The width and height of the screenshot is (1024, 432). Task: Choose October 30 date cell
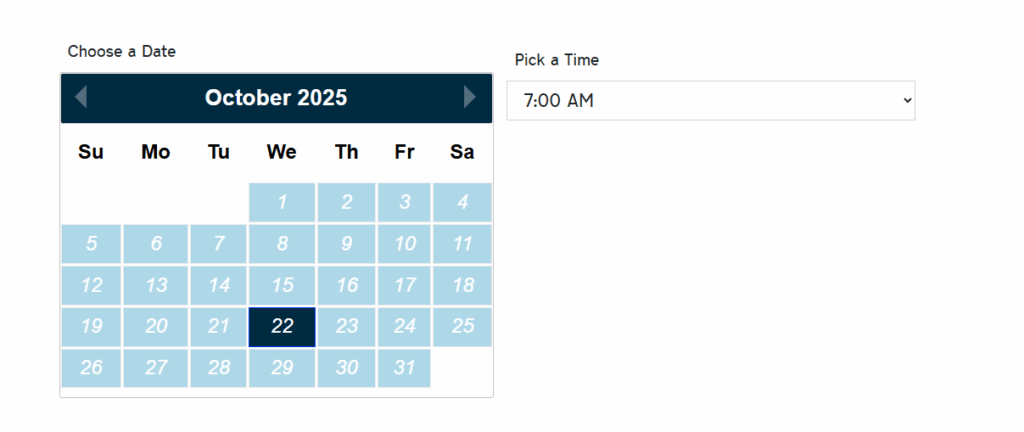[346, 368]
